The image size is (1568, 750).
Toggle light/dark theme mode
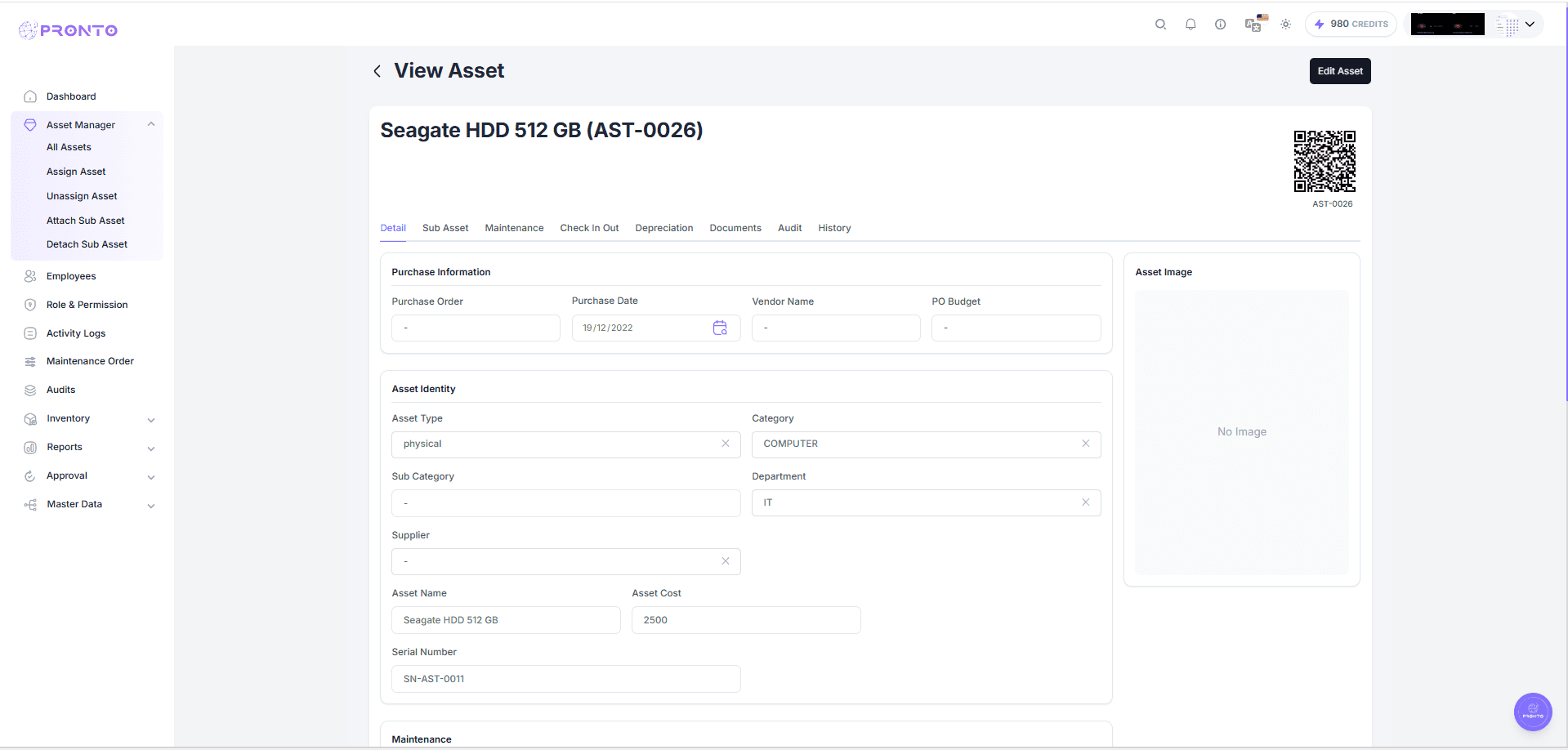pyautogui.click(x=1284, y=24)
